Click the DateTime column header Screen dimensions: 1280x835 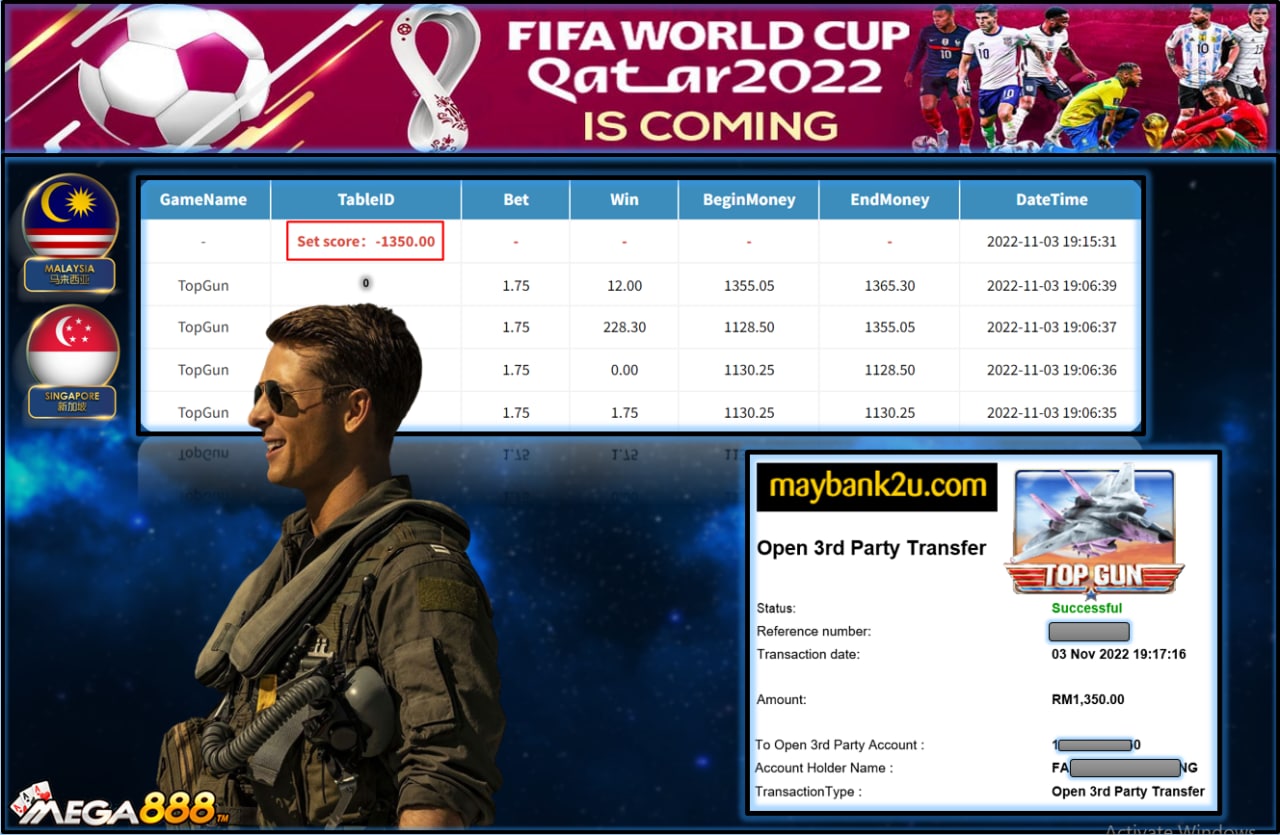pyautogui.click(x=1051, y=199)
